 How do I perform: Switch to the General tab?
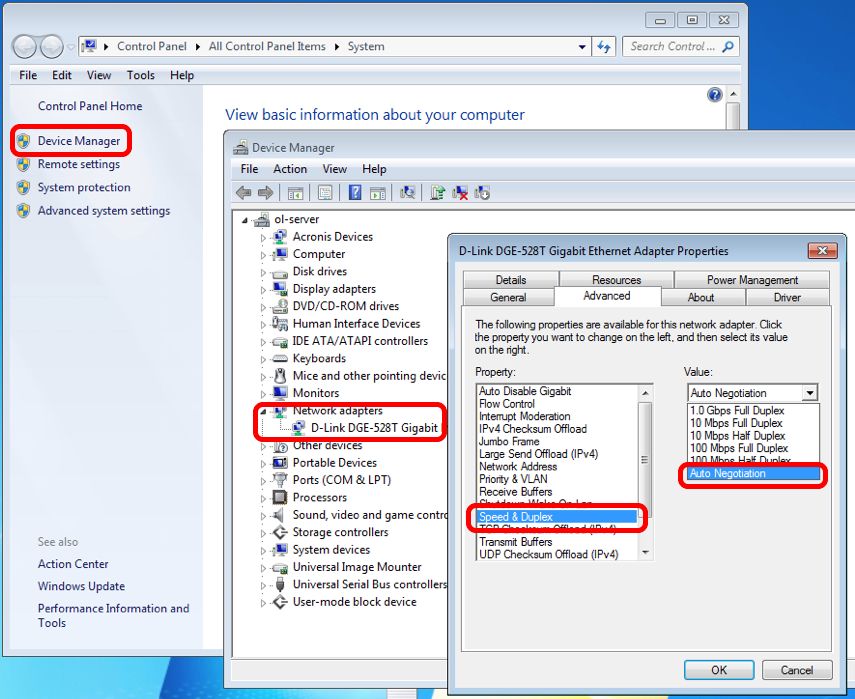click(508, 297)
